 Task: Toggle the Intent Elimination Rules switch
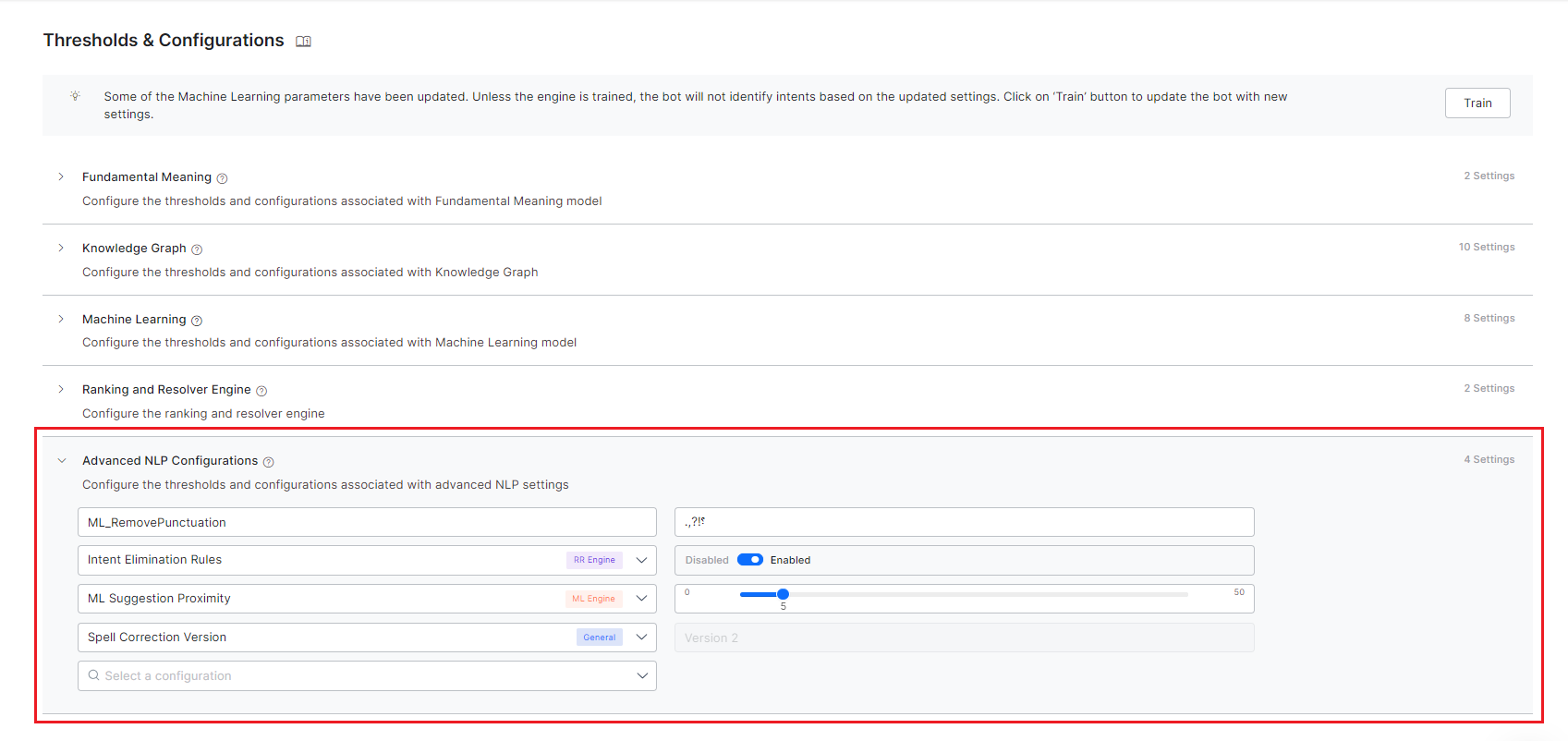click(749, 560)
